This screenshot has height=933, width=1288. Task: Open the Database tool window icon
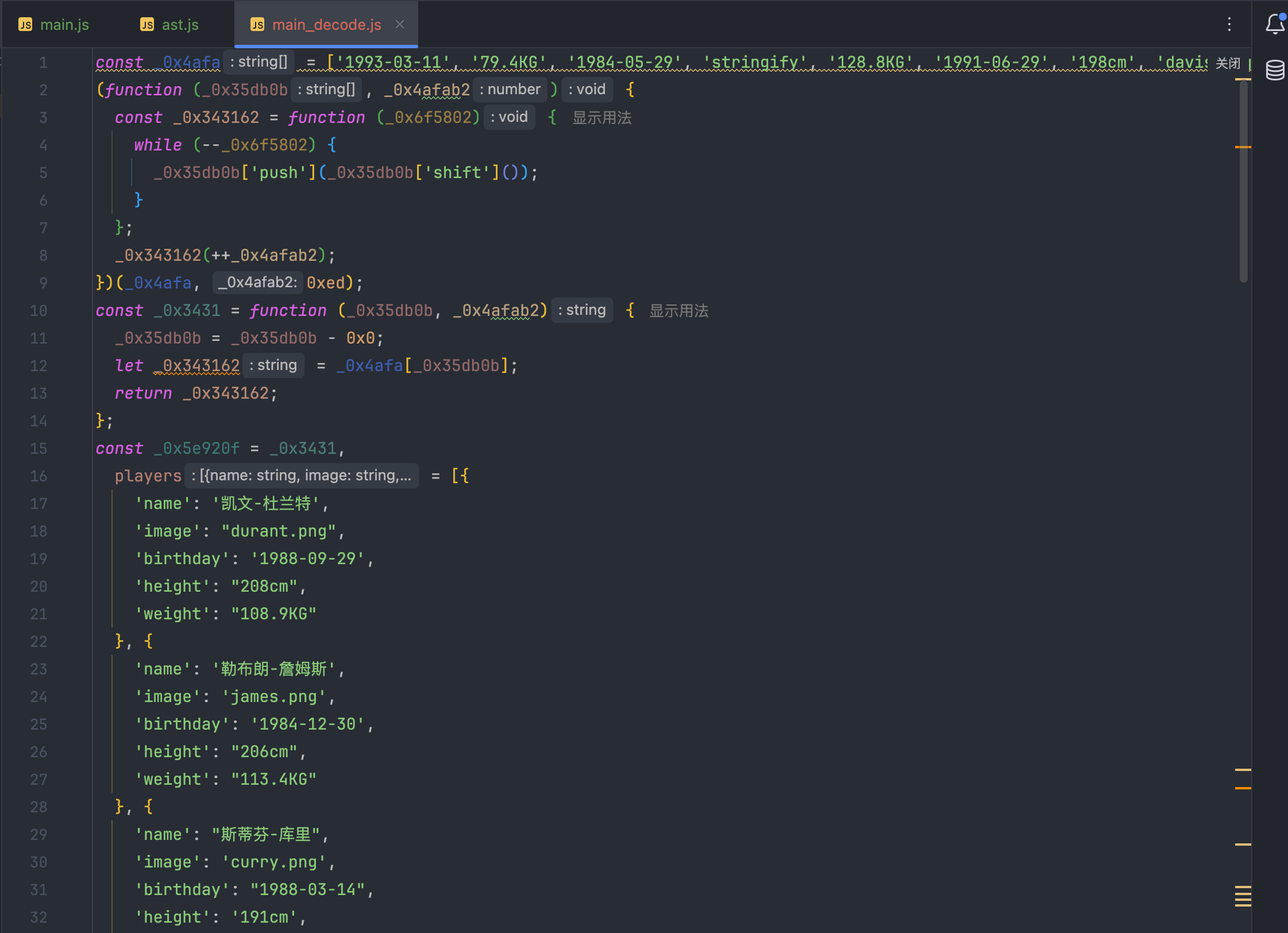[1275, 70]
